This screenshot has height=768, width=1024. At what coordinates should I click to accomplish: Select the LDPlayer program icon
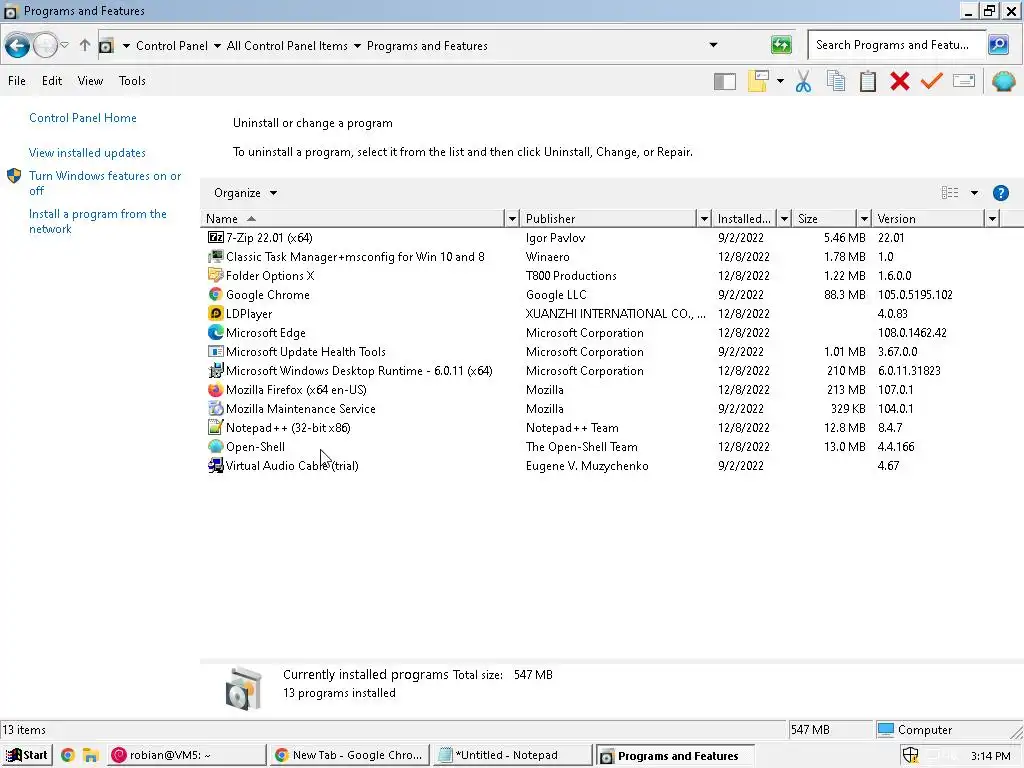216,313
